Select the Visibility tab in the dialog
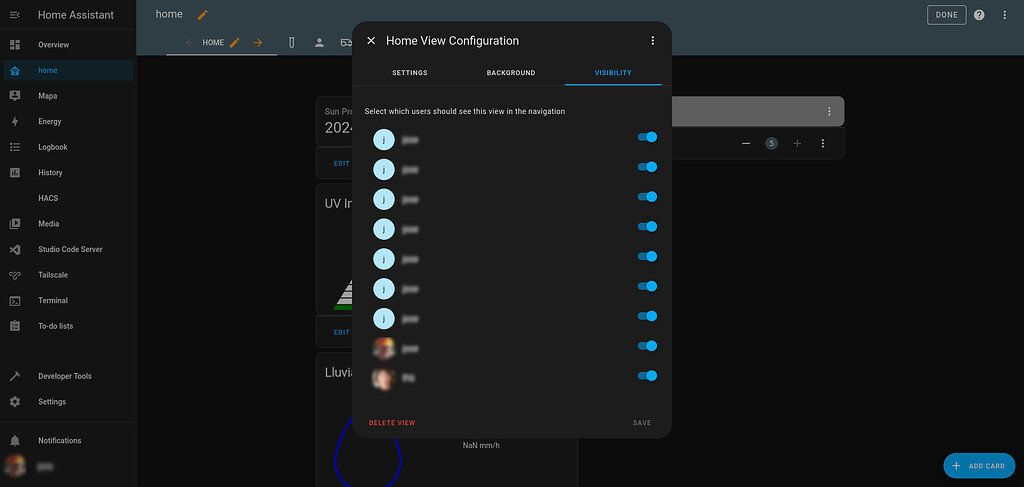Screen dimensions: 1024x487 pos(613,72)
